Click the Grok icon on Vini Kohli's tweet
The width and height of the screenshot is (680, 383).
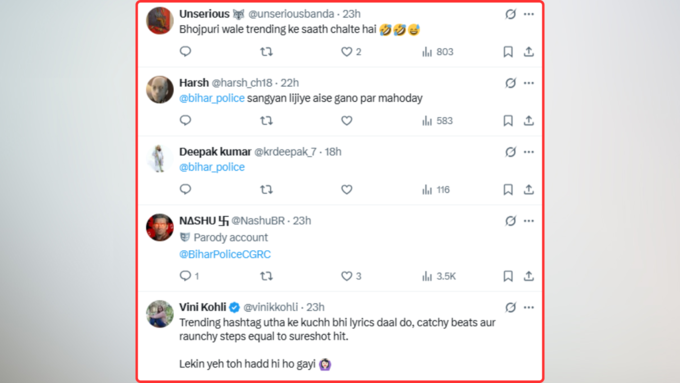(510, 307)
